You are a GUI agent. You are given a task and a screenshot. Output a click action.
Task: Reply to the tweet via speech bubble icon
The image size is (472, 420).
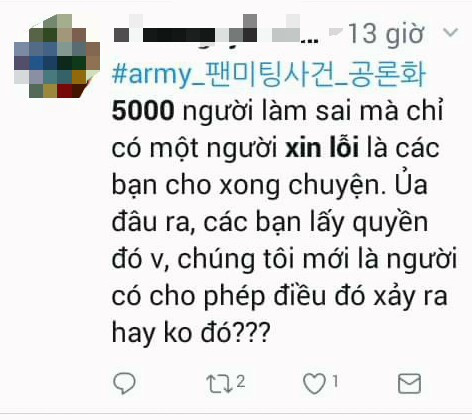124,383
